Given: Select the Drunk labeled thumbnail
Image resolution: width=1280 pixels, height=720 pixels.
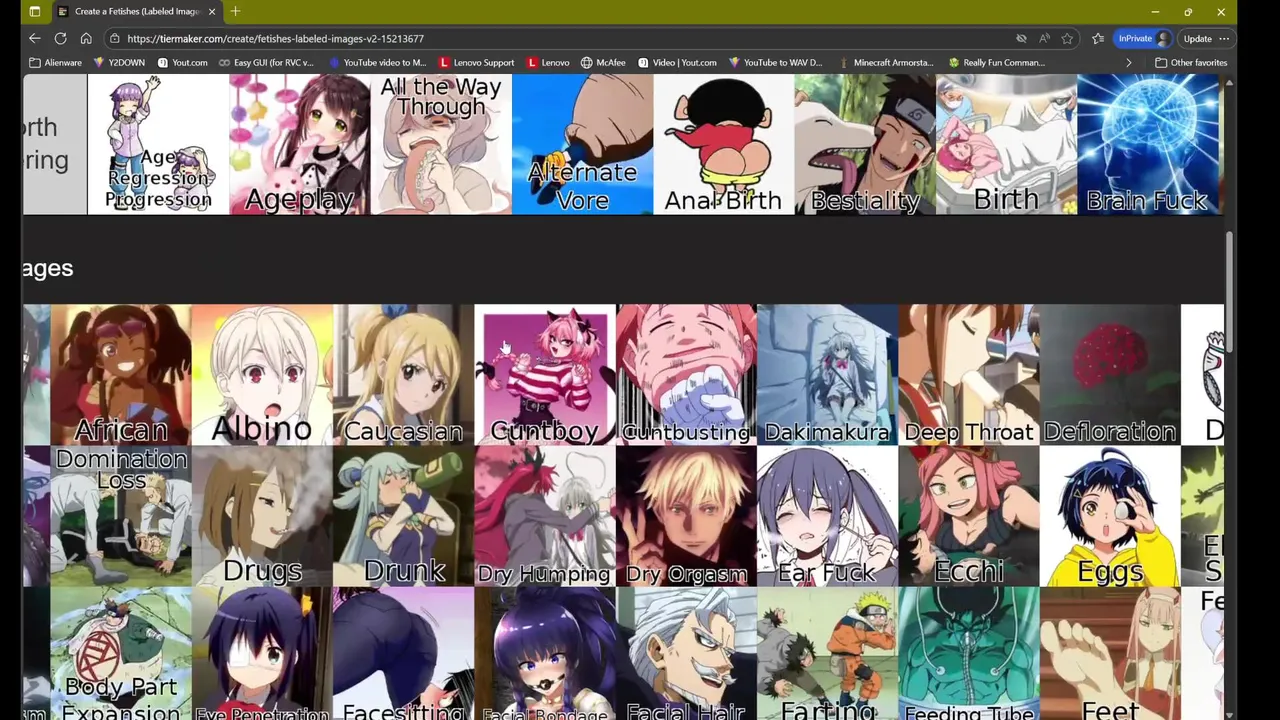Looking at the screenshot, I should point(403,515).
